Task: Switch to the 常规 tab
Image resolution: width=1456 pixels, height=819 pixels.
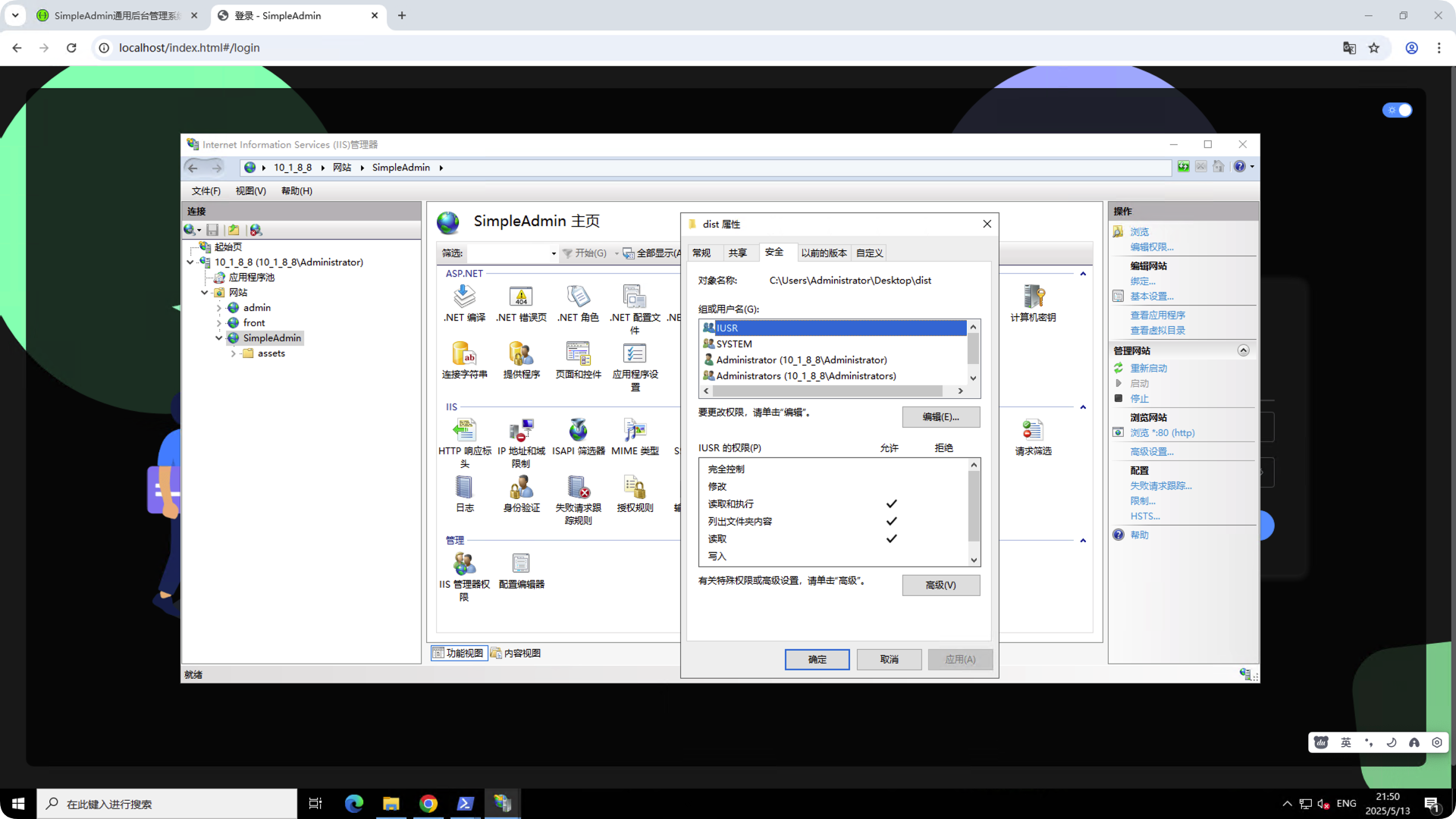Action: click(x=701, y=253)
